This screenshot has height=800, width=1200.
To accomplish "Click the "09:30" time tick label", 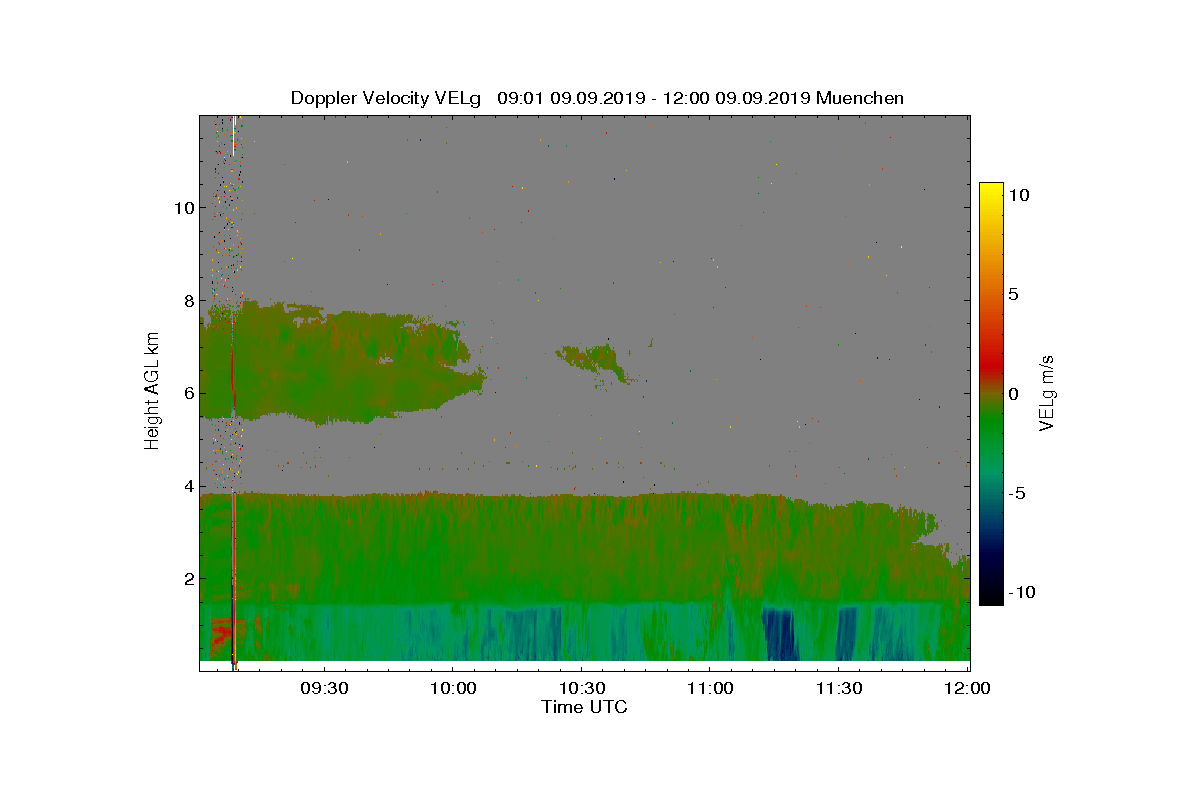I will [323, 689].
